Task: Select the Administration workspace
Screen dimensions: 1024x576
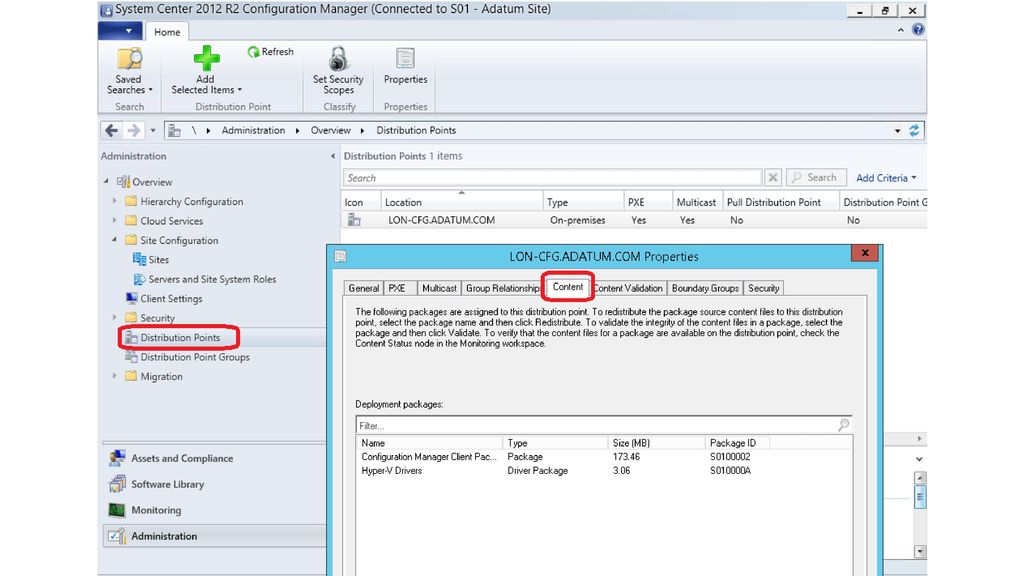Action: tap(214, 536)
